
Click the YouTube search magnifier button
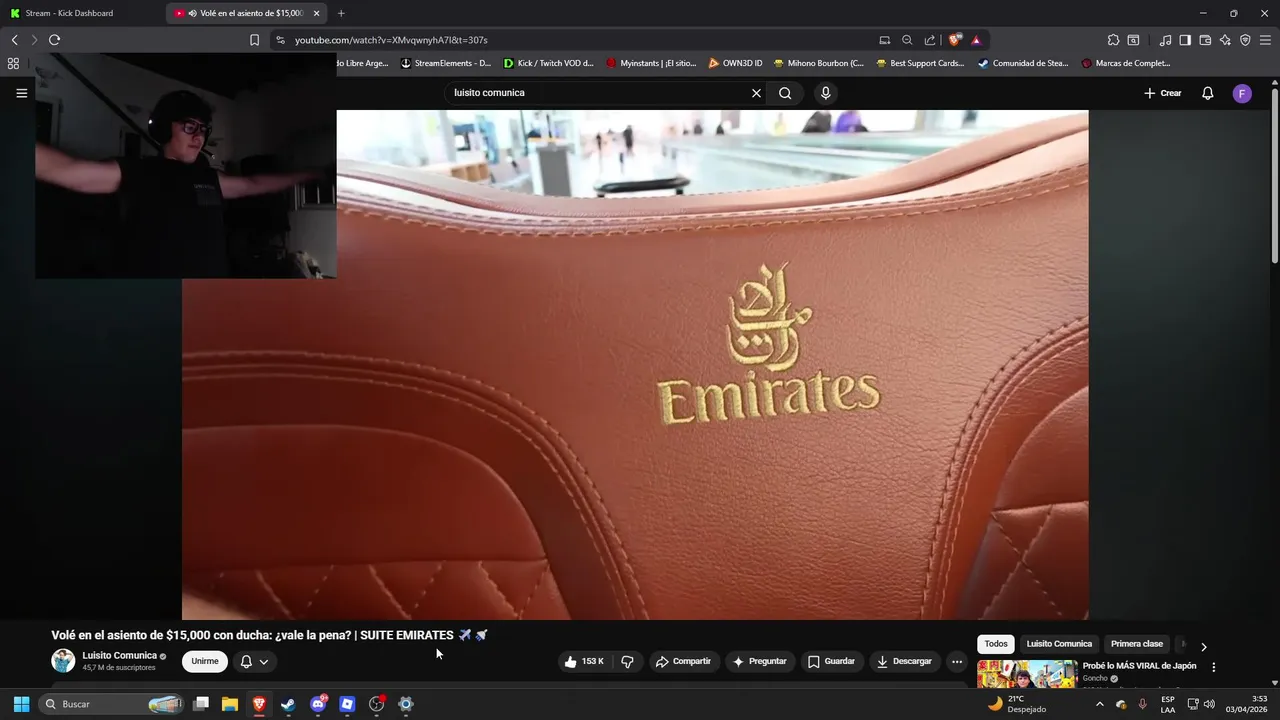[x=785, y=93]
